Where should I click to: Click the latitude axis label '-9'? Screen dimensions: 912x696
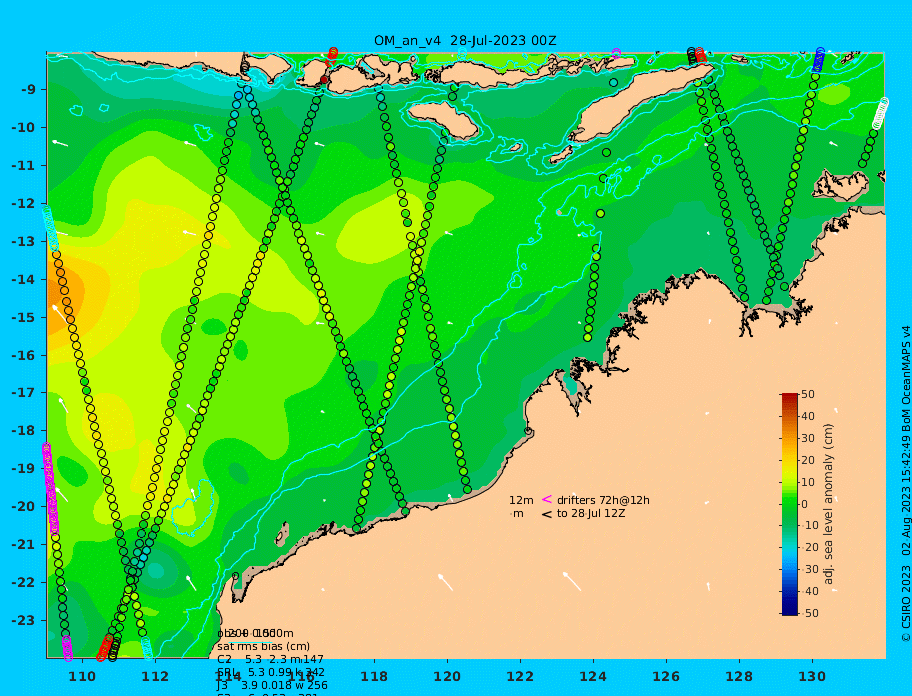pyautogui.click(x=29, y=90)
